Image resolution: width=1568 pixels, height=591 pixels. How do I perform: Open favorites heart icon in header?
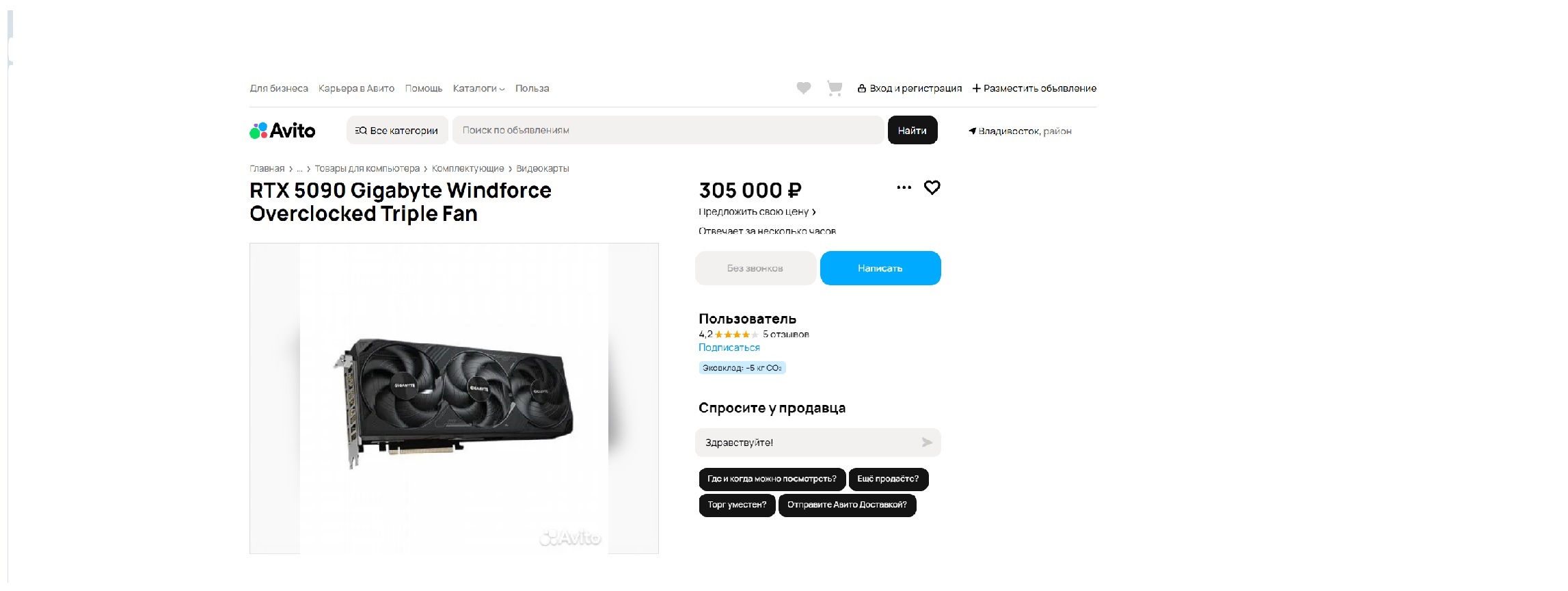tap(803, 88)
